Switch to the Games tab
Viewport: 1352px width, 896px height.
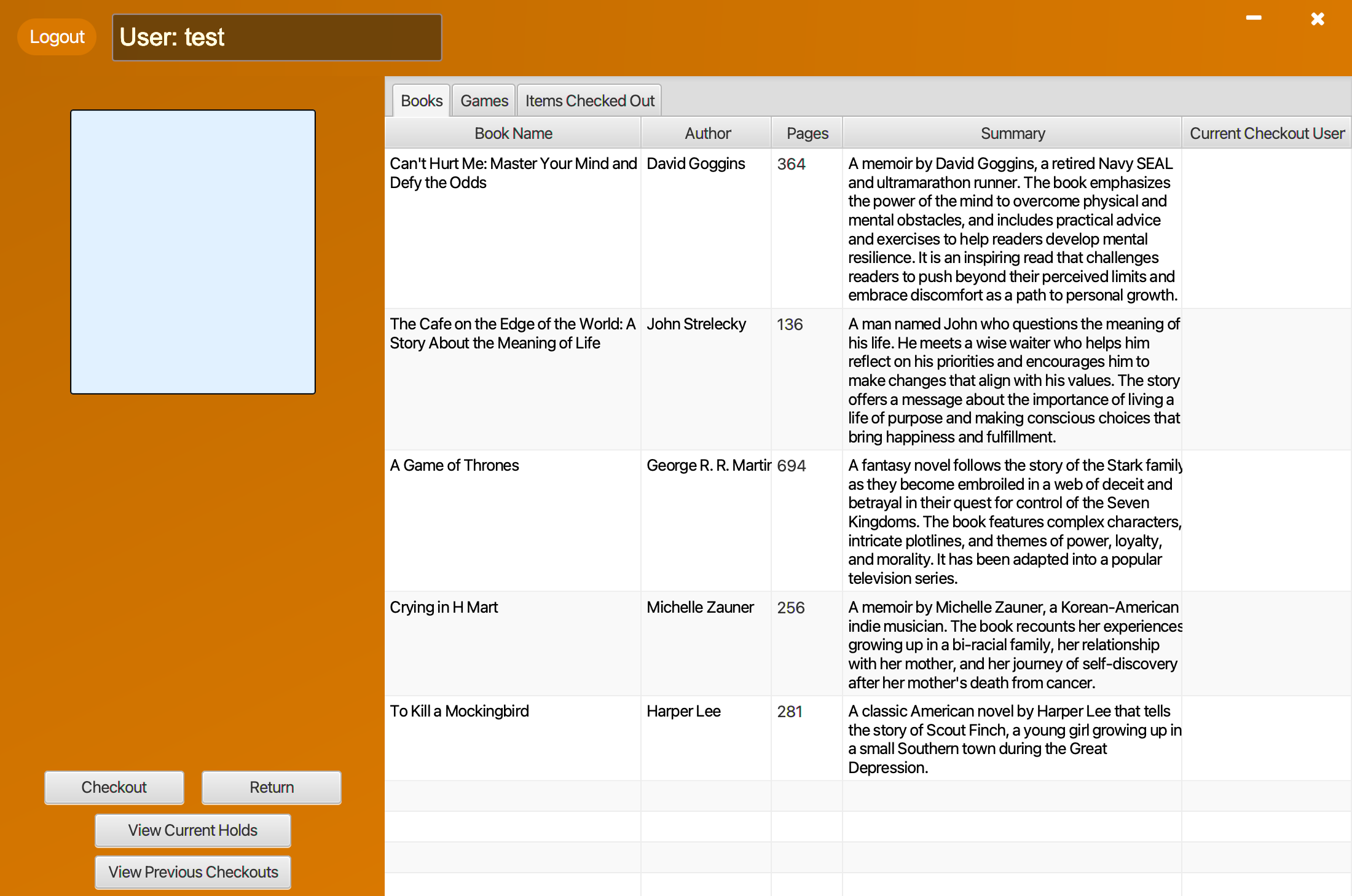click(483, 100)
